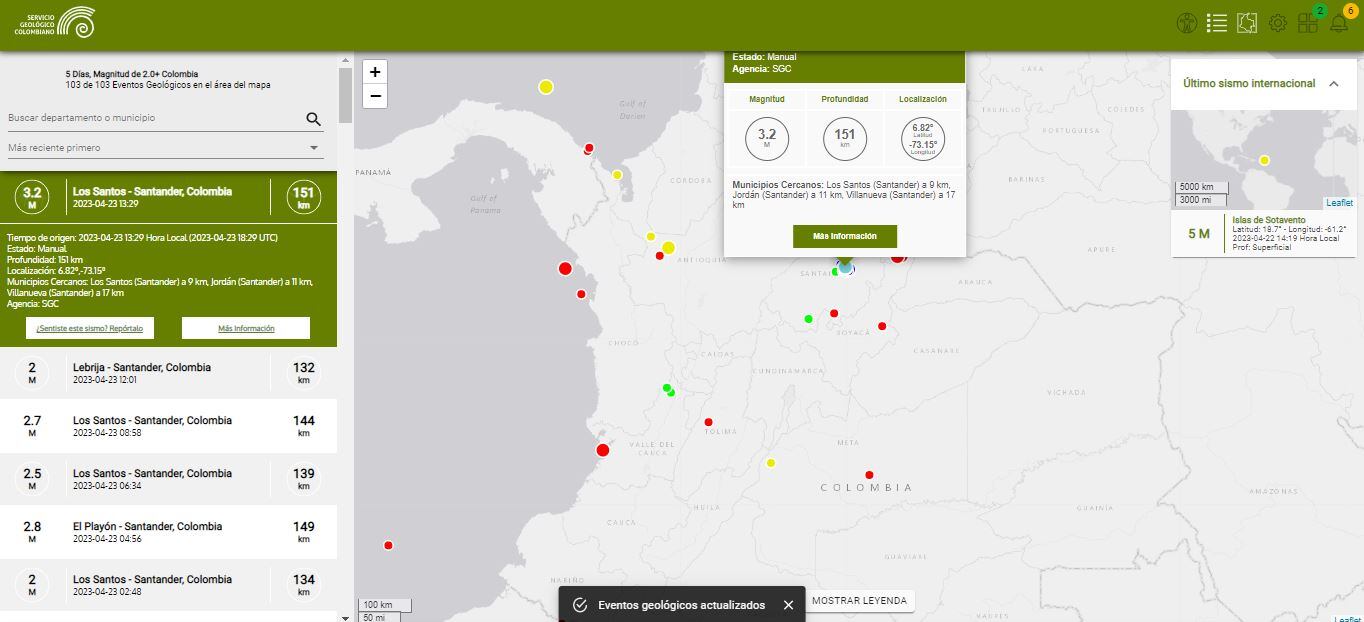1364x622 pixels.
Task: Toggle the Colombia map view icon
Action: tap(1246, 23)
